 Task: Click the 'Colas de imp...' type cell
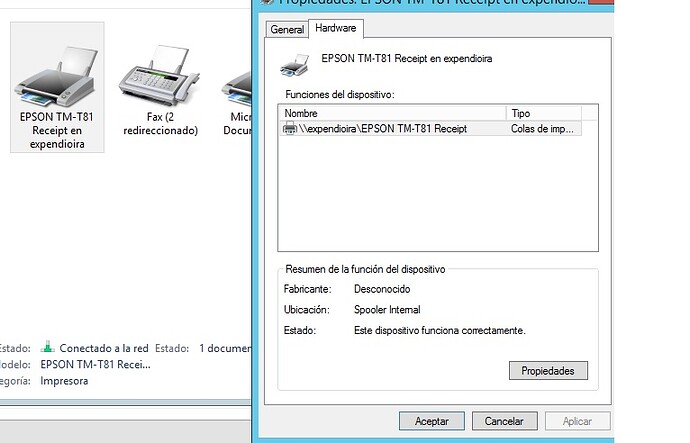542,129
